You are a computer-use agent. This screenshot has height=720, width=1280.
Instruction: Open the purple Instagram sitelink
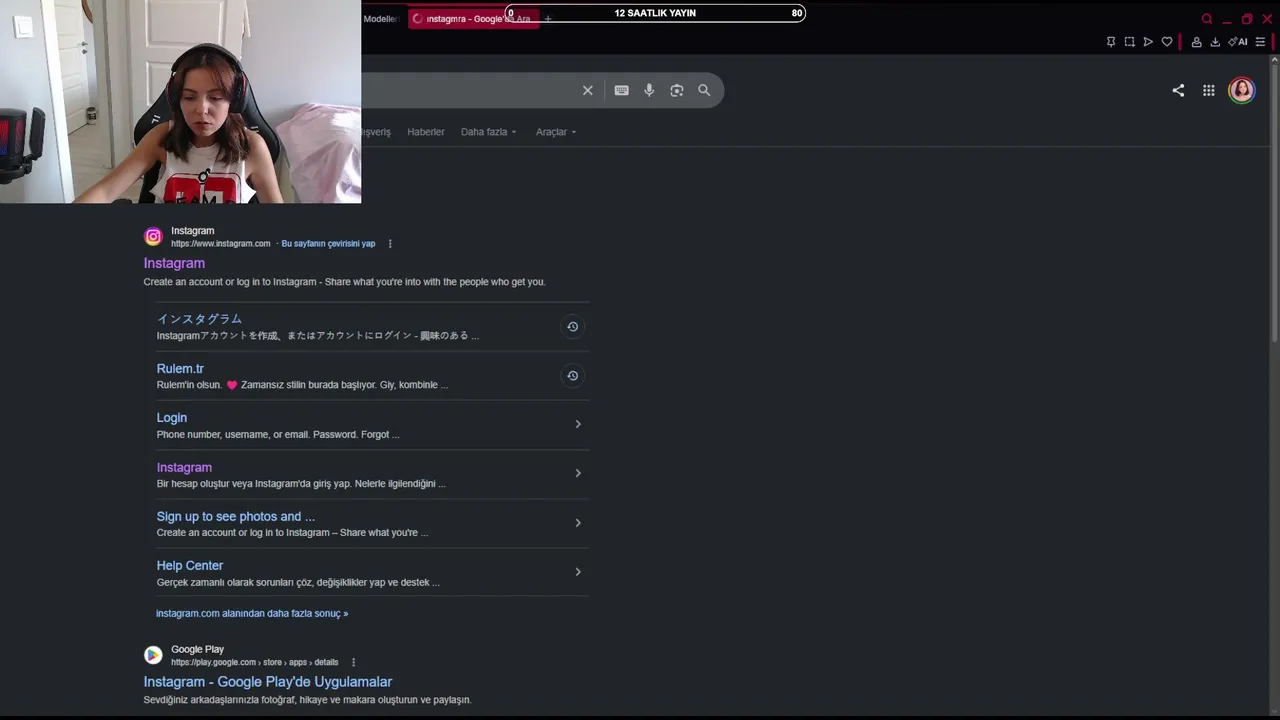point(184,468)
